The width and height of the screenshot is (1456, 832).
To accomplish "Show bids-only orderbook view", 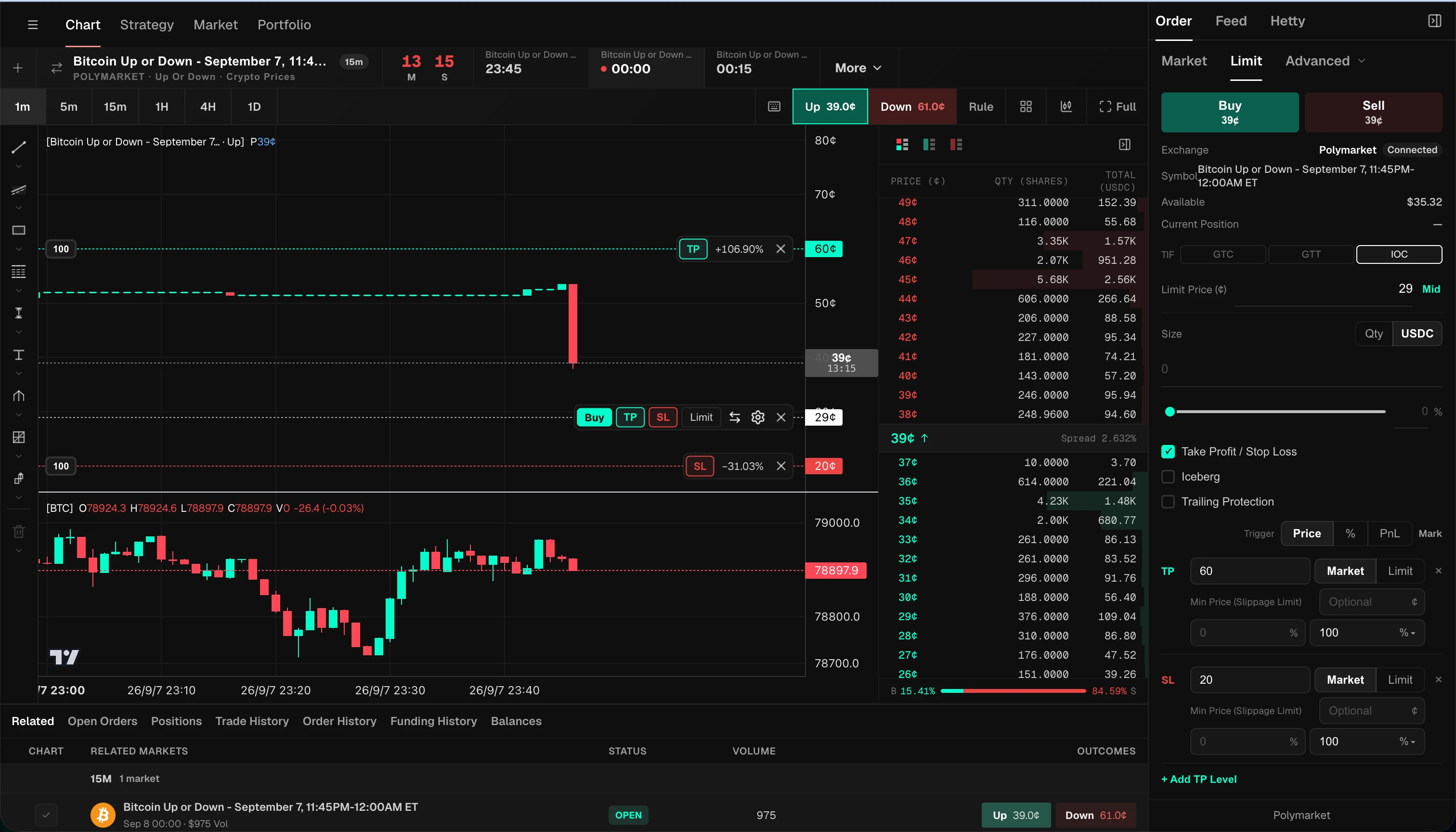I will tap(929, 144).
